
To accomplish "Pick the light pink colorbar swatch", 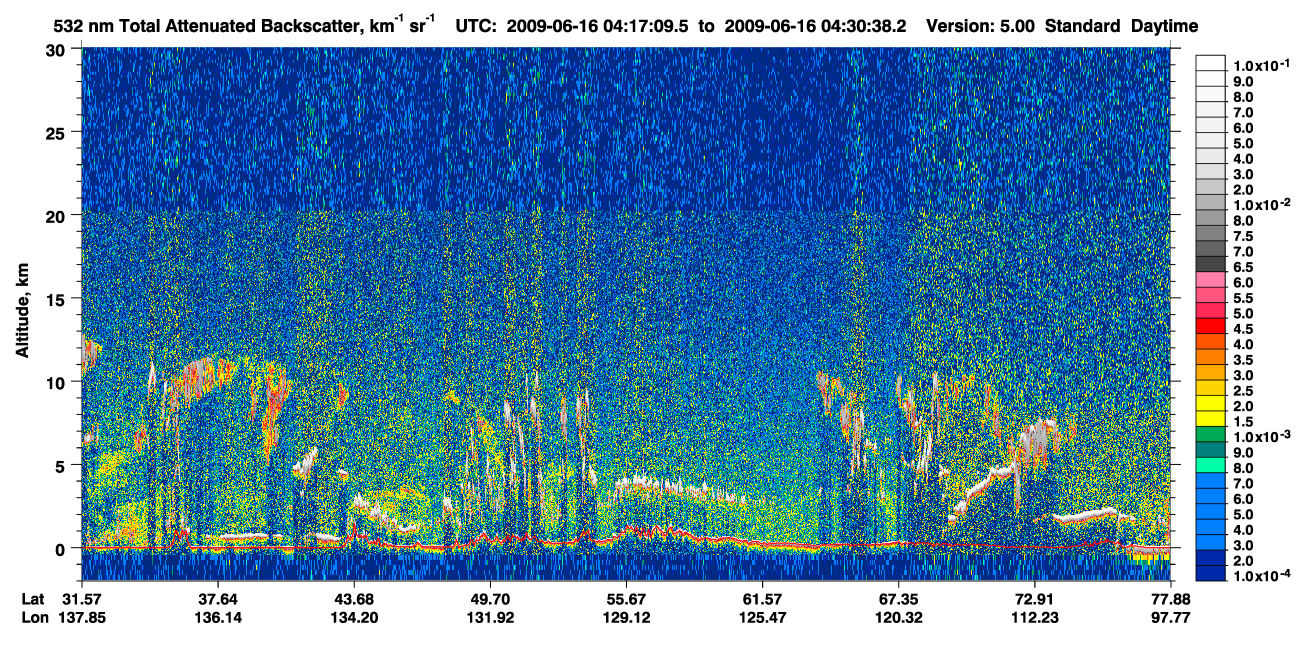I will click(x=1211, y=280).
